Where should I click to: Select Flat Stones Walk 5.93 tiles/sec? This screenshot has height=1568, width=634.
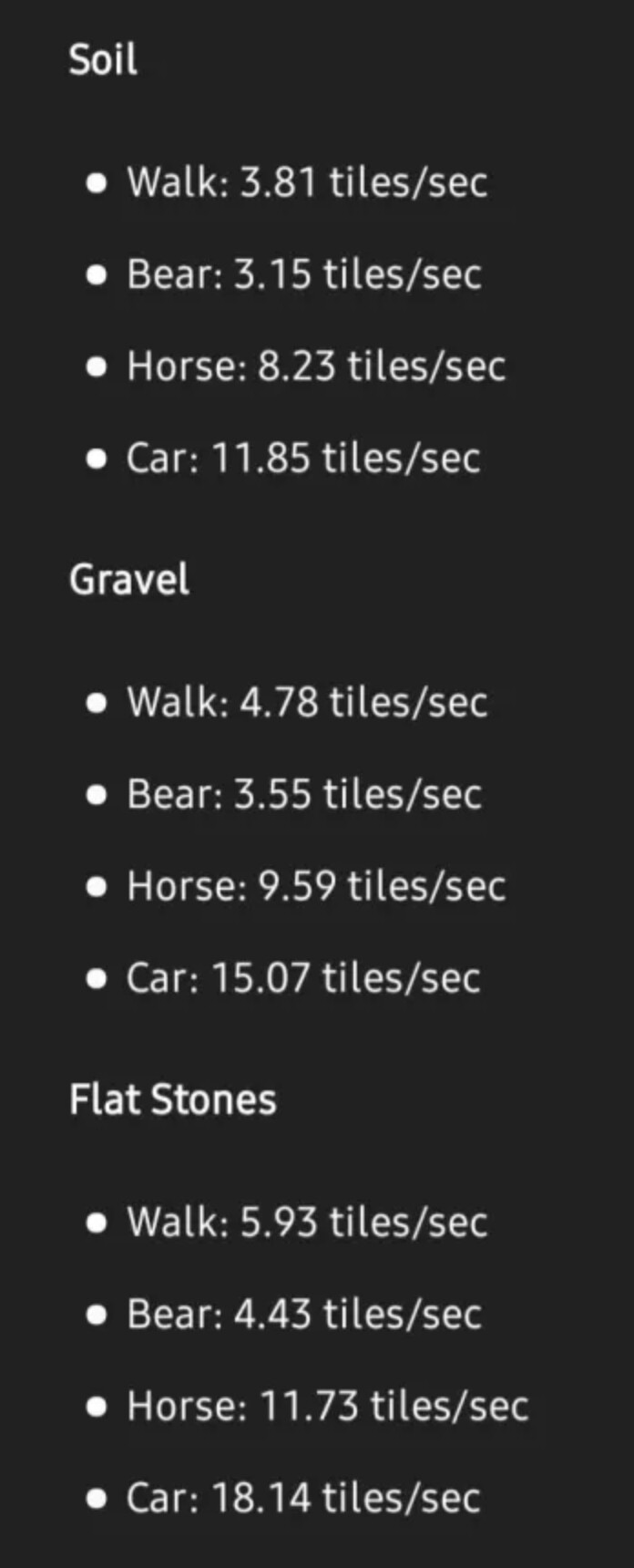(307, 1222)
